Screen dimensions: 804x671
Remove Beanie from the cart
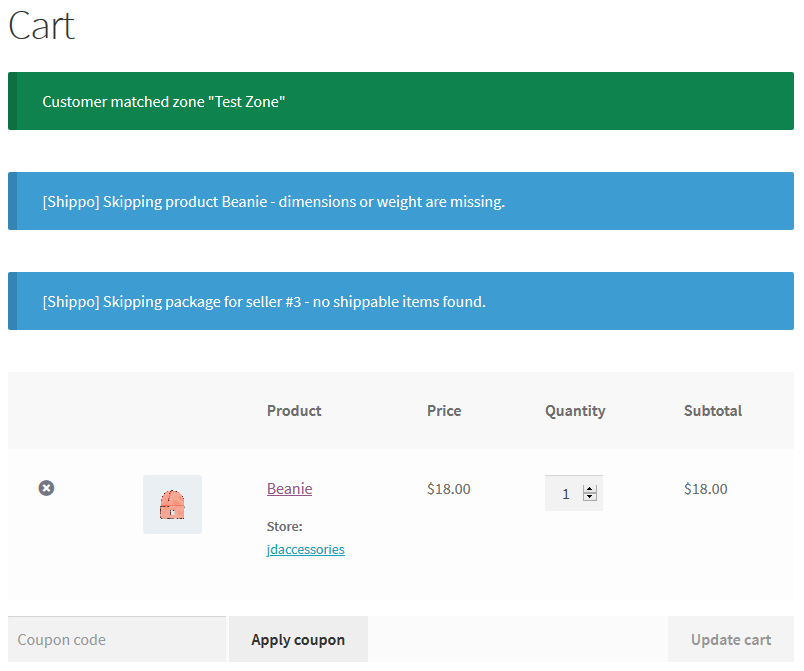(46, 488)
